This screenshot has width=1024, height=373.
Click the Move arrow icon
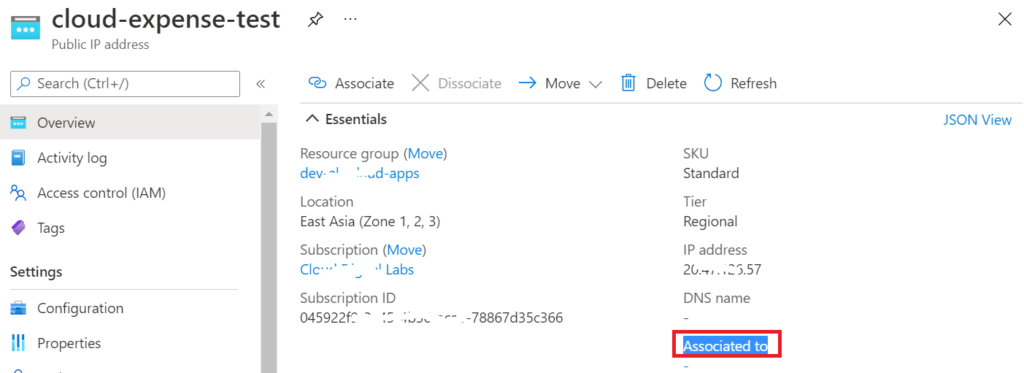pos(528,84)
